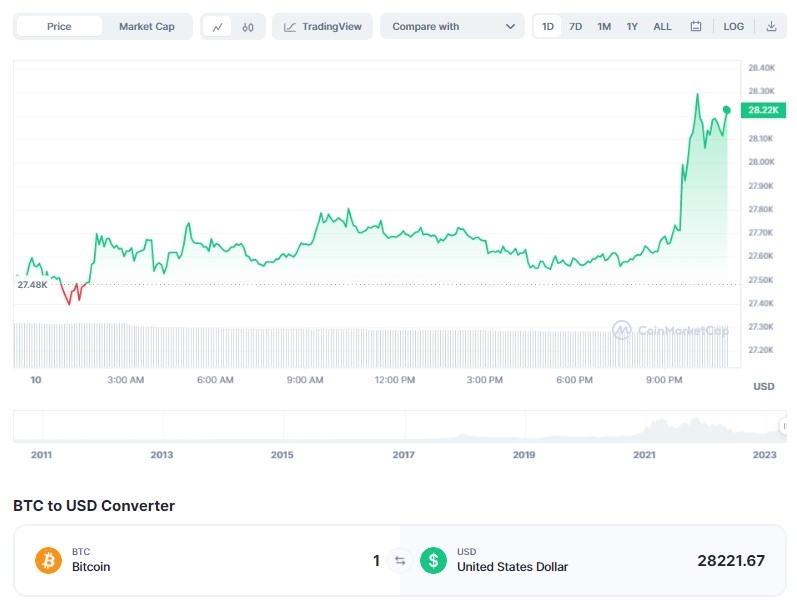Click the green US Dollar icon
This screenshot has height=606, width=797.
tap(433, 560)
